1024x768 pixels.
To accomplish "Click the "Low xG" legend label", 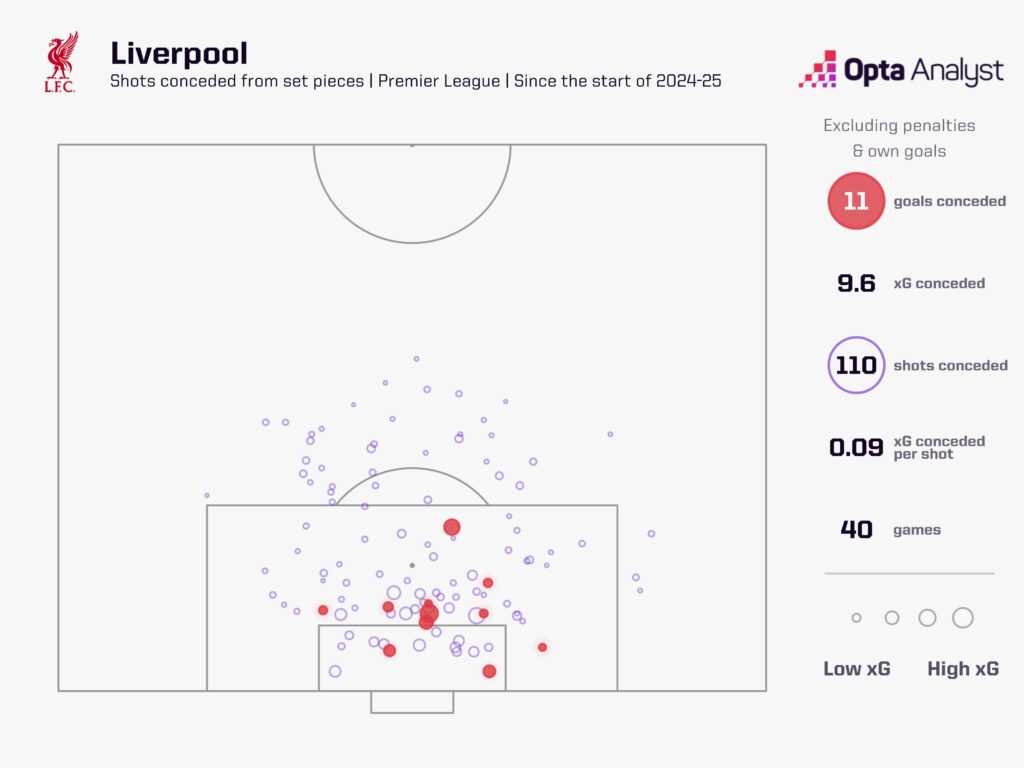I will pos(857,669).
